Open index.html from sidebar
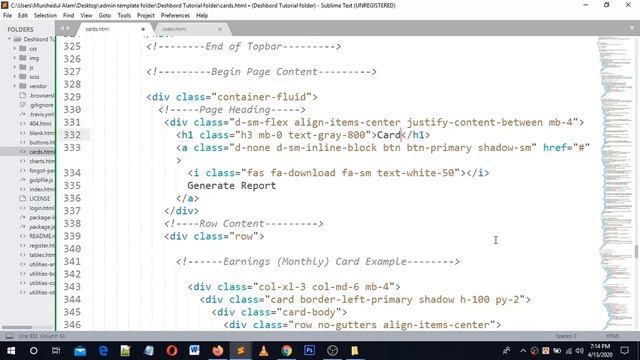The image size is (640, 360). [41, 189]
